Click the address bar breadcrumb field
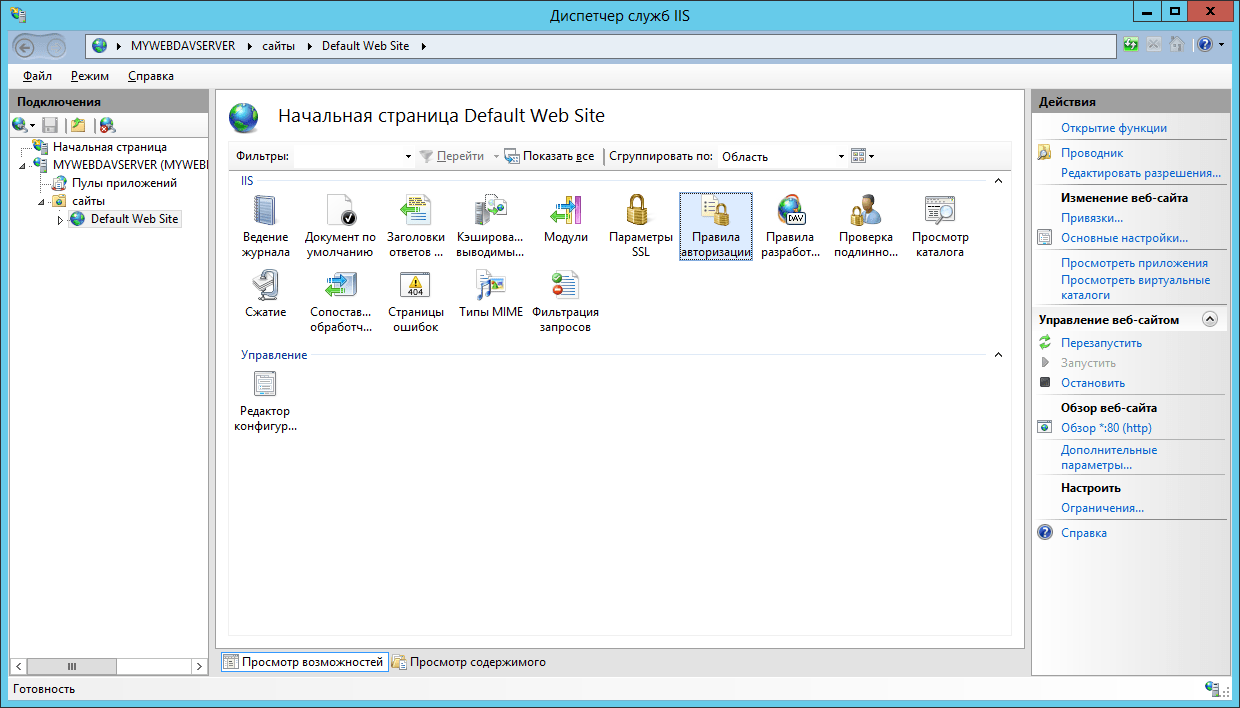The height and width of the screenshot is (708, 1240). pos(601,46)
